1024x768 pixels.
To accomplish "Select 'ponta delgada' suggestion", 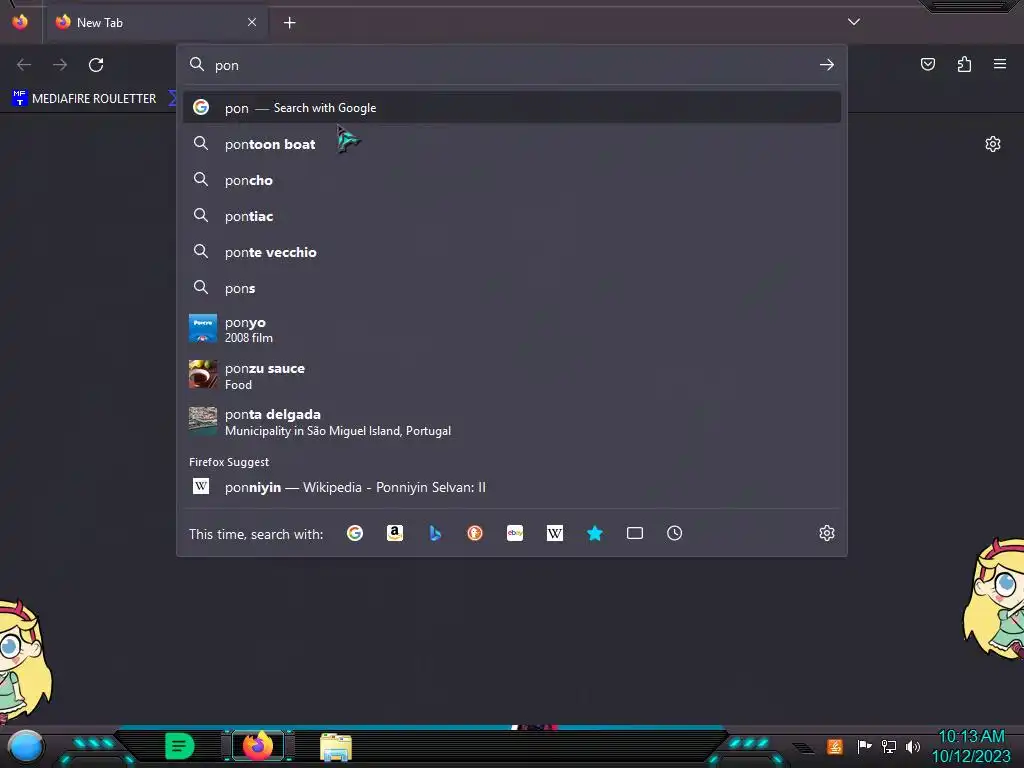I will 512,422.
